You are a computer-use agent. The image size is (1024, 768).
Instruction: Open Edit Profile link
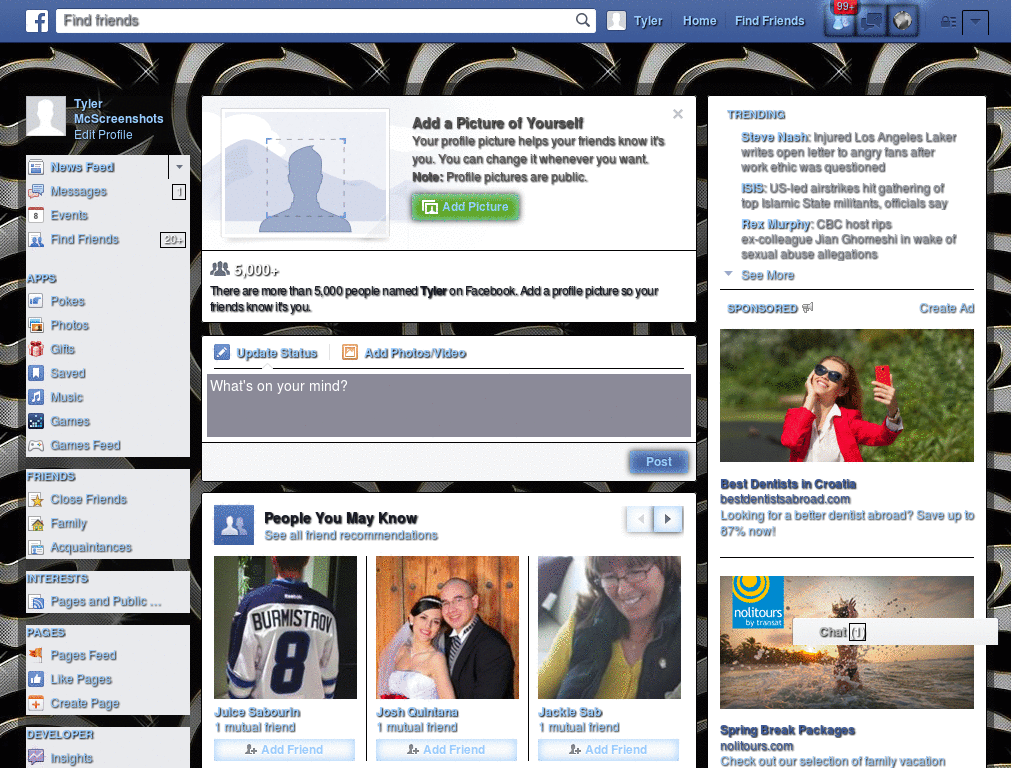coord(103,135)
